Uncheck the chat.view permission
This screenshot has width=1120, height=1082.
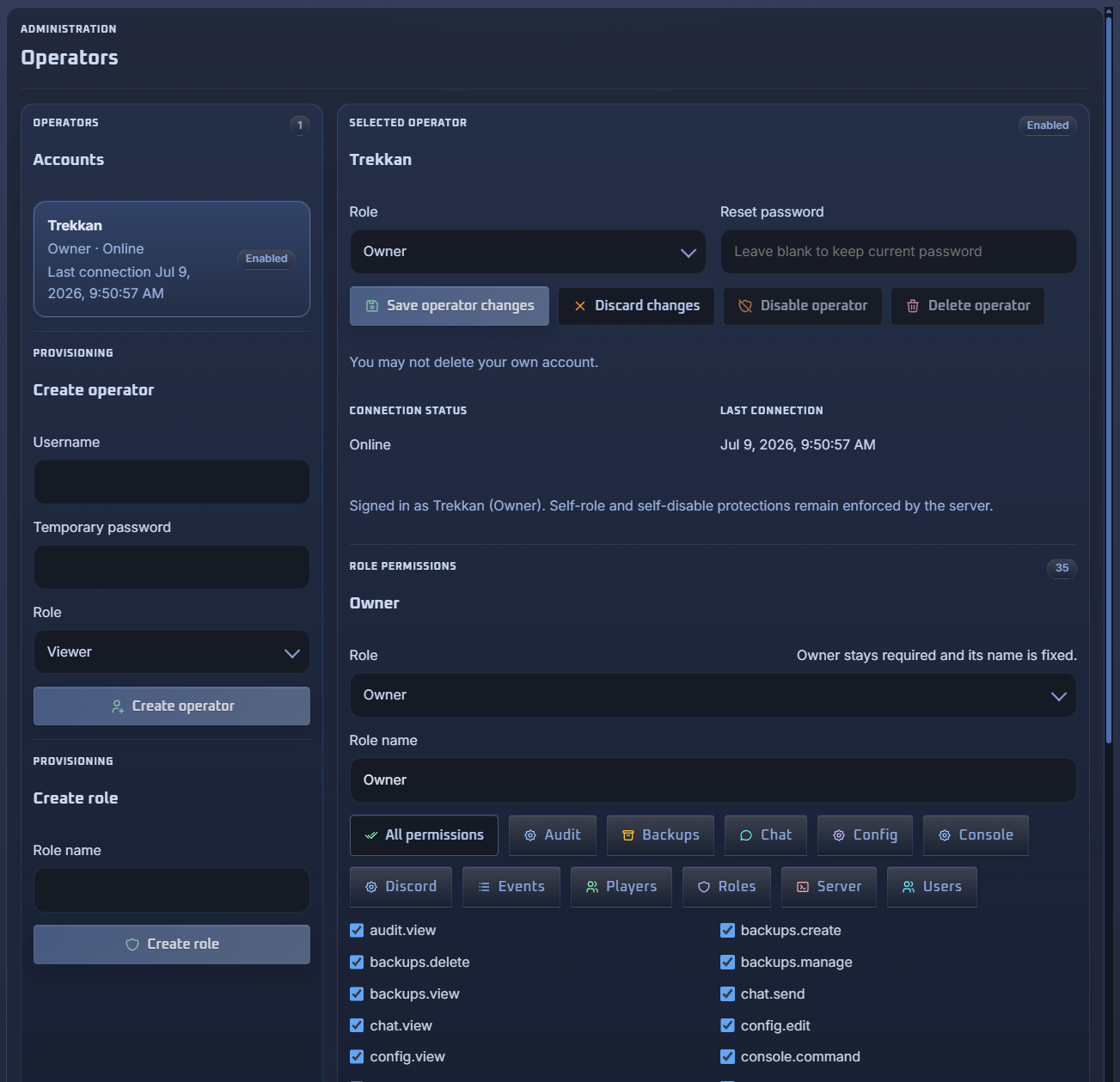(357, 1025)
